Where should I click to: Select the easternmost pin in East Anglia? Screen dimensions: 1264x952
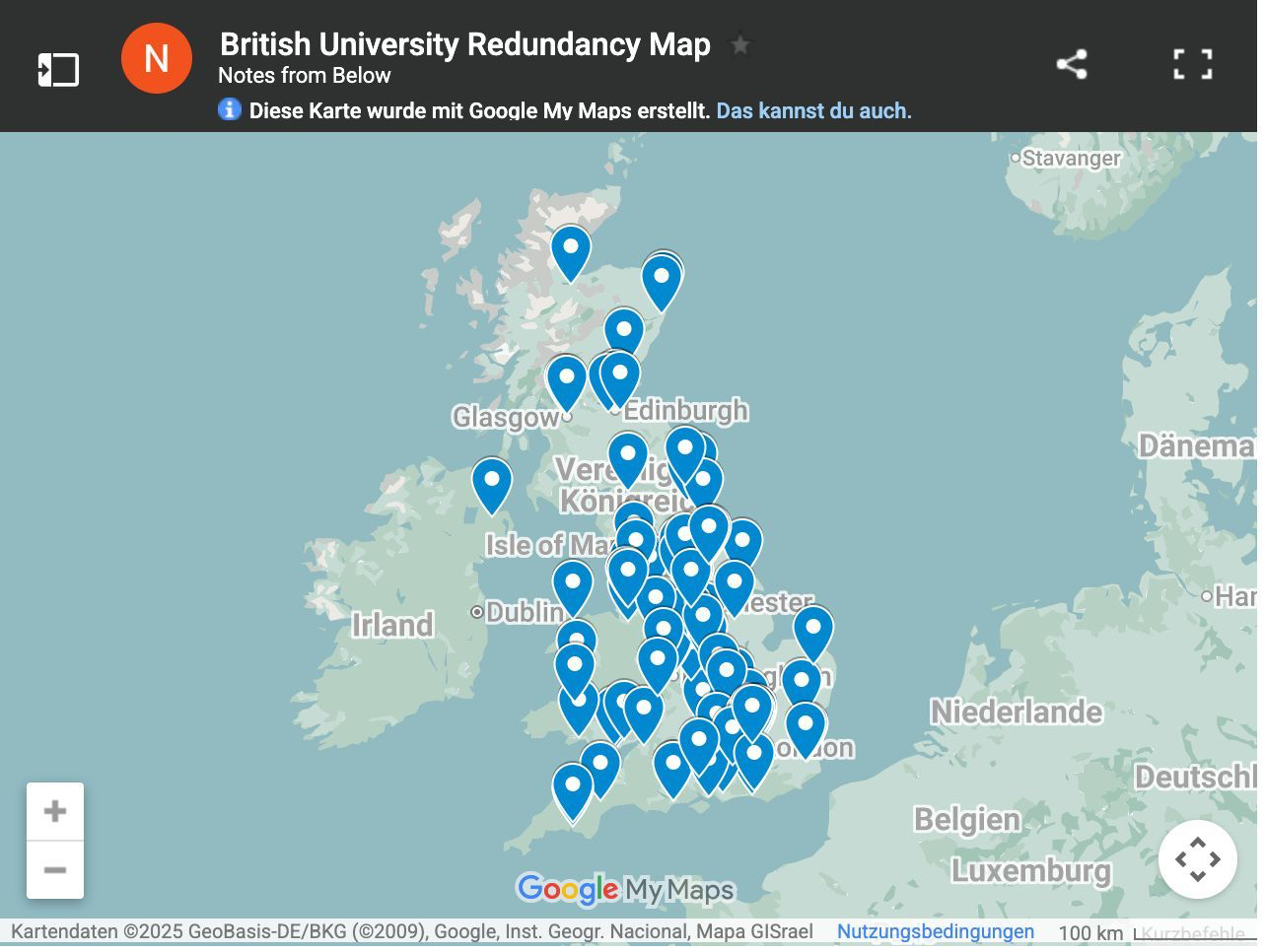tap(813, 630)
